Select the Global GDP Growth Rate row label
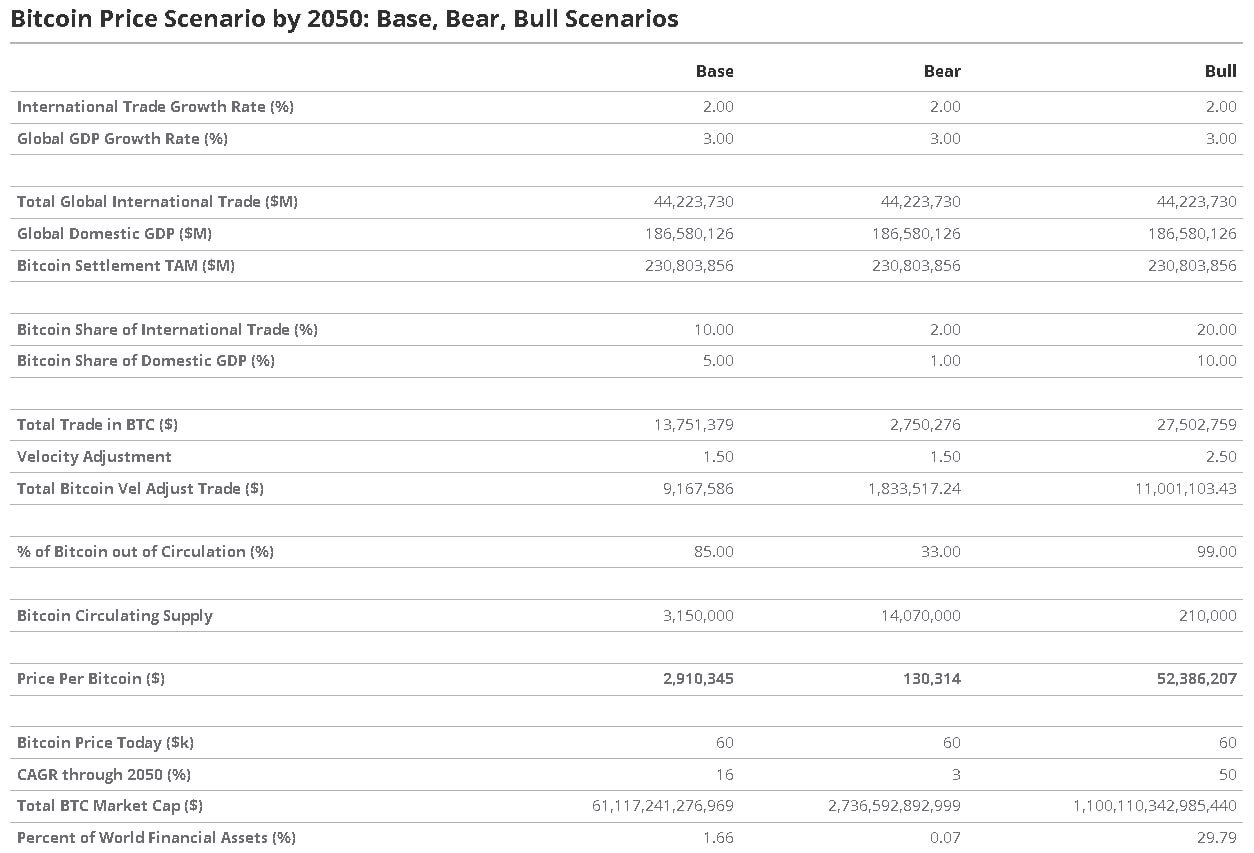This screenshot has width=1254, height=853. (x=122, y=139)
